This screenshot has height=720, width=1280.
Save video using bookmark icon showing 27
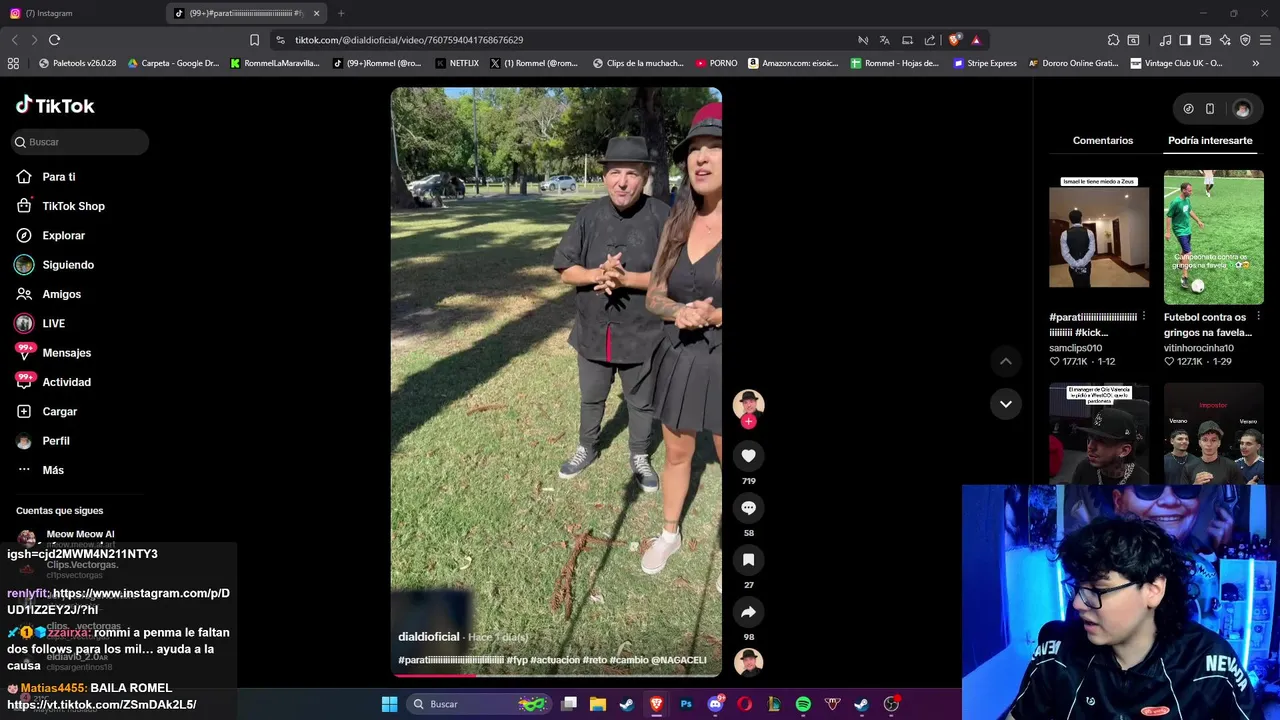(x=748, y=560)
